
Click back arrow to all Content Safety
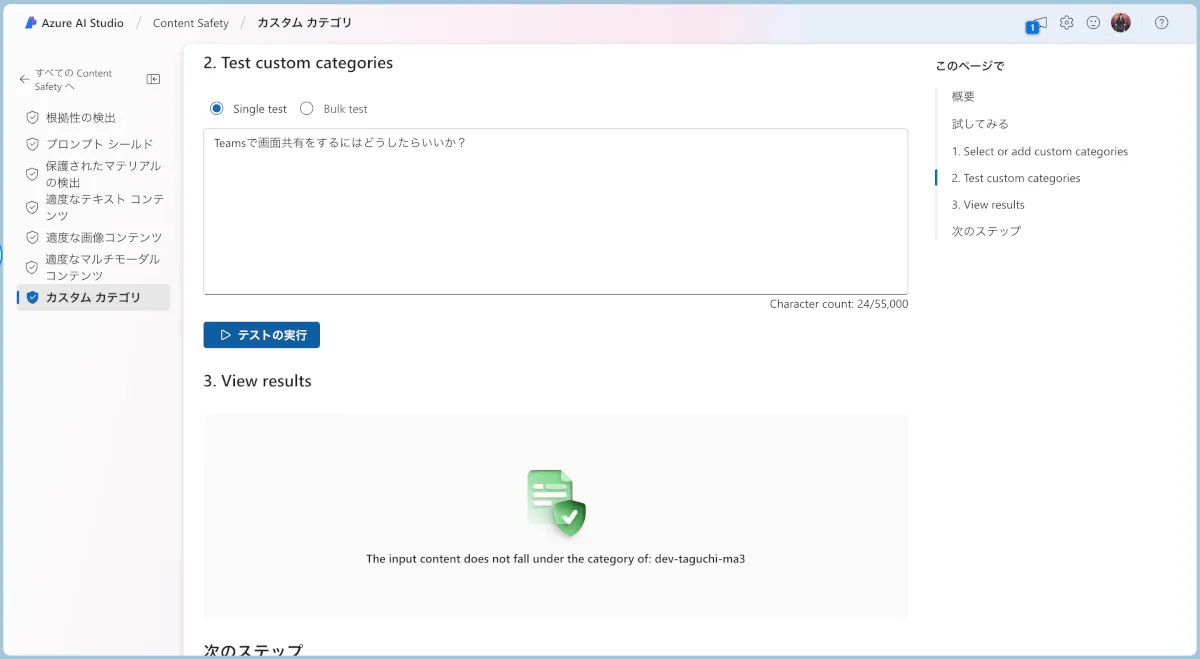tap(24, 79)
